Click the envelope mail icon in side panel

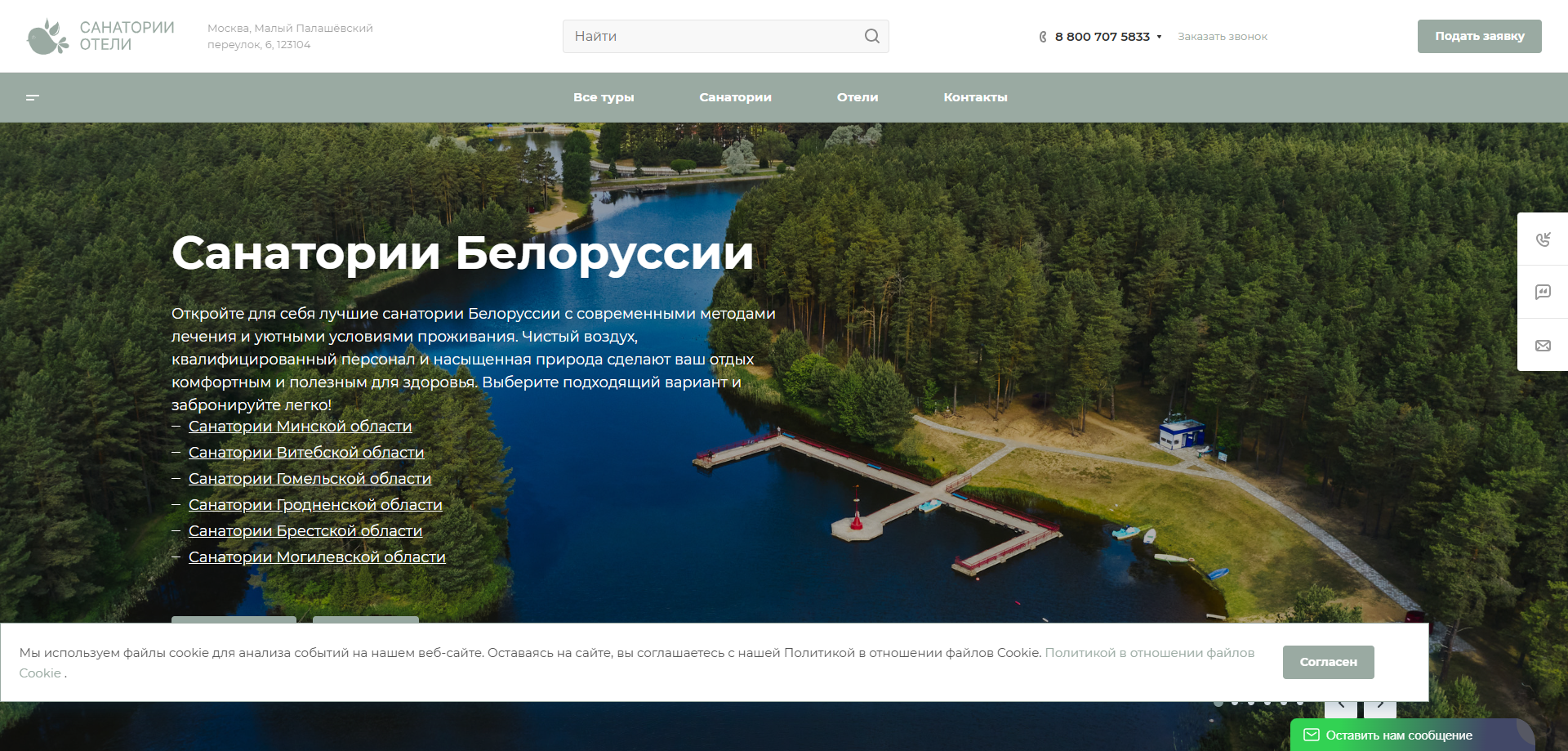pyautogui.click(x=1543, y=346)
